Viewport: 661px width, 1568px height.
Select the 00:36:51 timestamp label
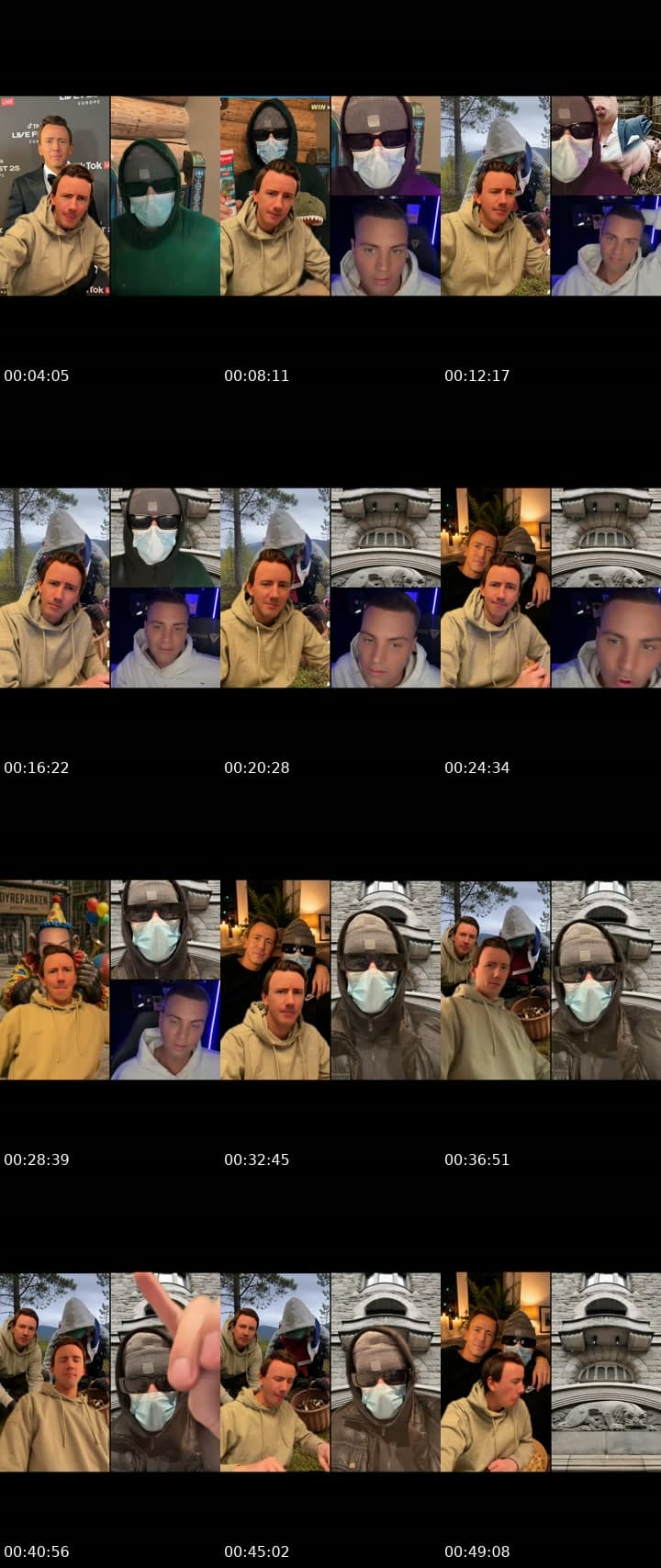pos(477,1159)
